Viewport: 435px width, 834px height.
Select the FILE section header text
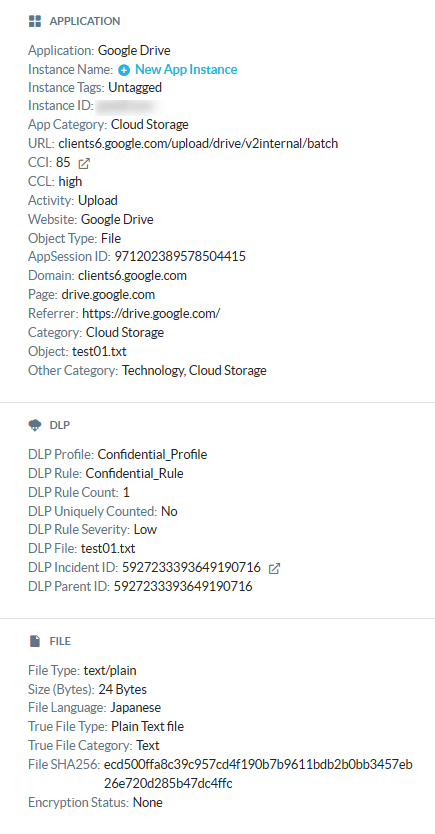60,641
